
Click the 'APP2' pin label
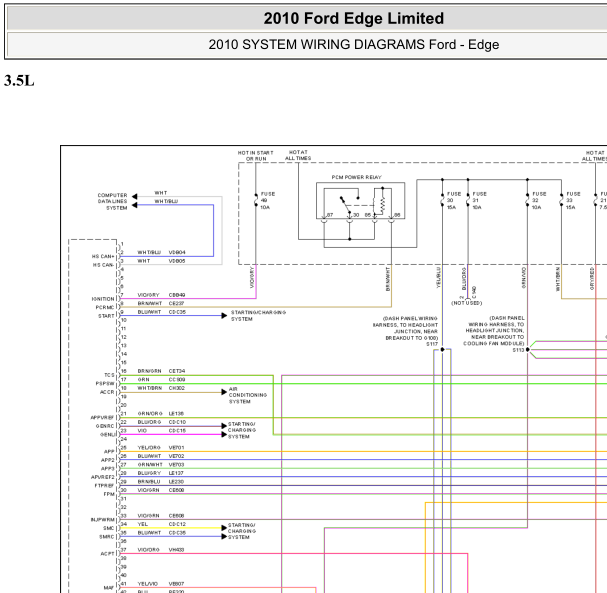point(108,460)
